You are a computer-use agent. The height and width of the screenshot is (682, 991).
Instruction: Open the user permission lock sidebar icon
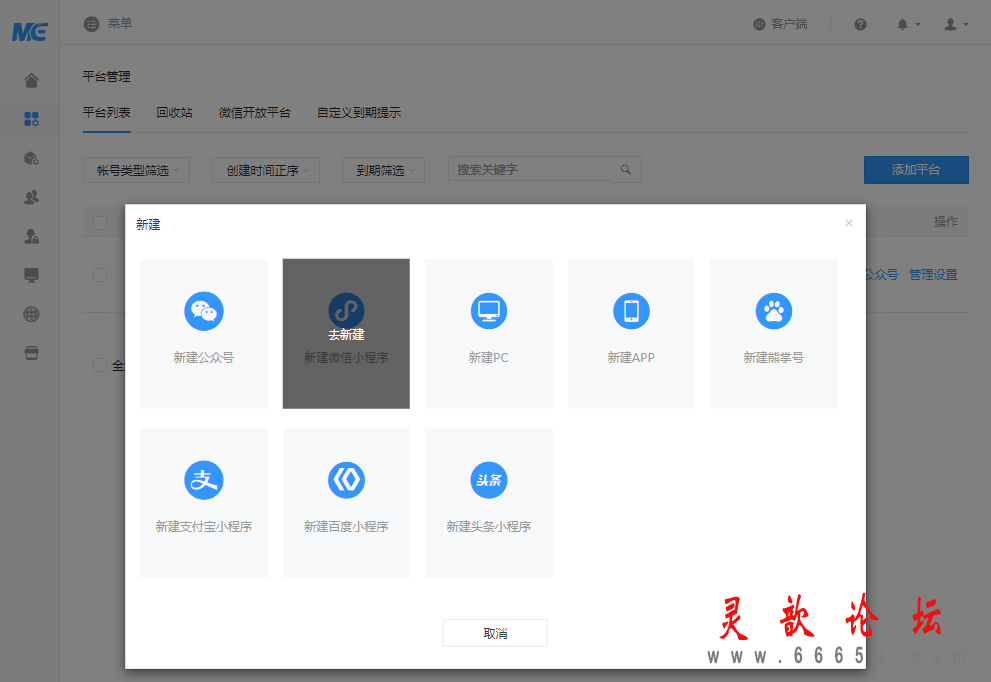coord(31,236)
